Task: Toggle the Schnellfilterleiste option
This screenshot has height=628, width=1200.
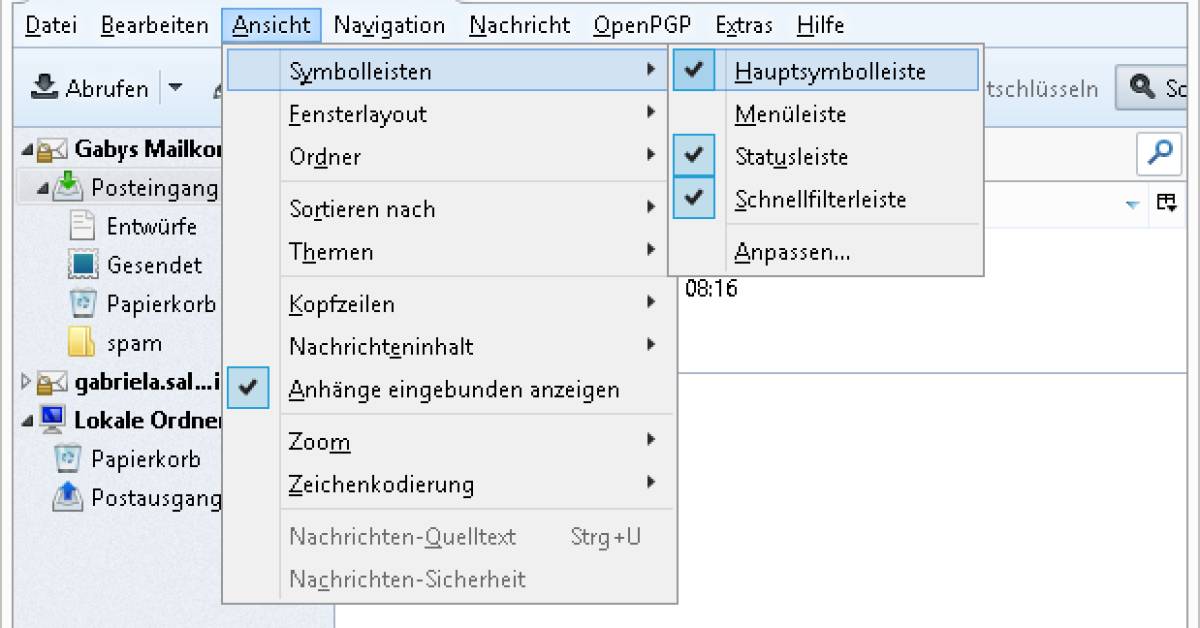Action: coord(824,199)
